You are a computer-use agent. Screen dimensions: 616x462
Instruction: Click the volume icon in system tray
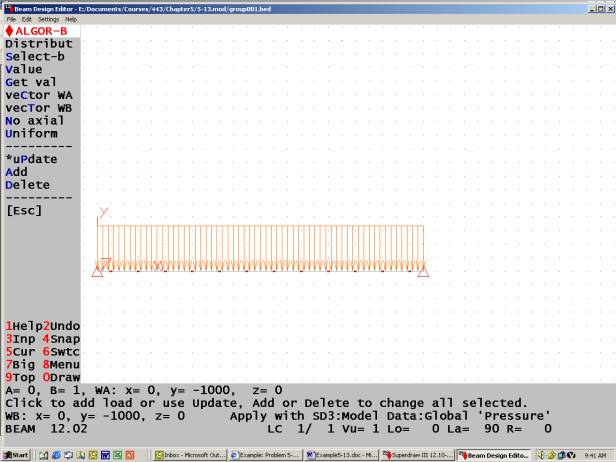point(541,455)
